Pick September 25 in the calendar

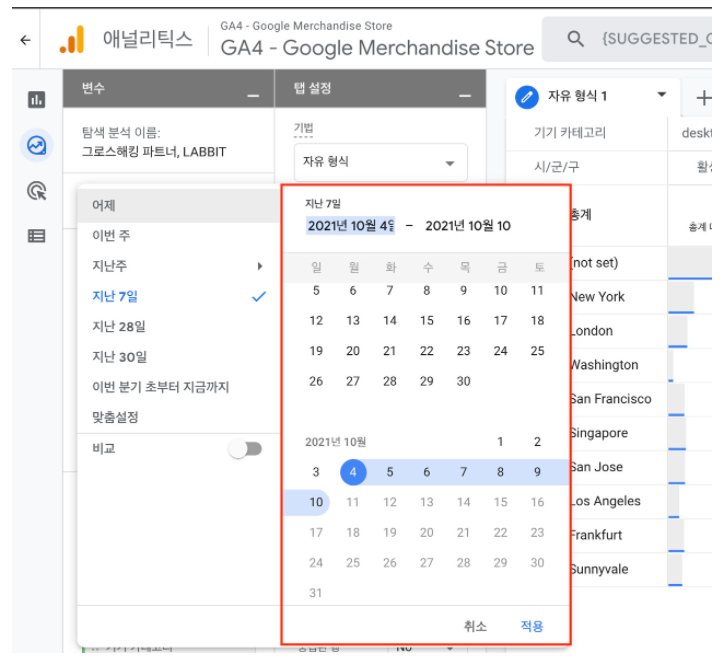tap(537, 351)
